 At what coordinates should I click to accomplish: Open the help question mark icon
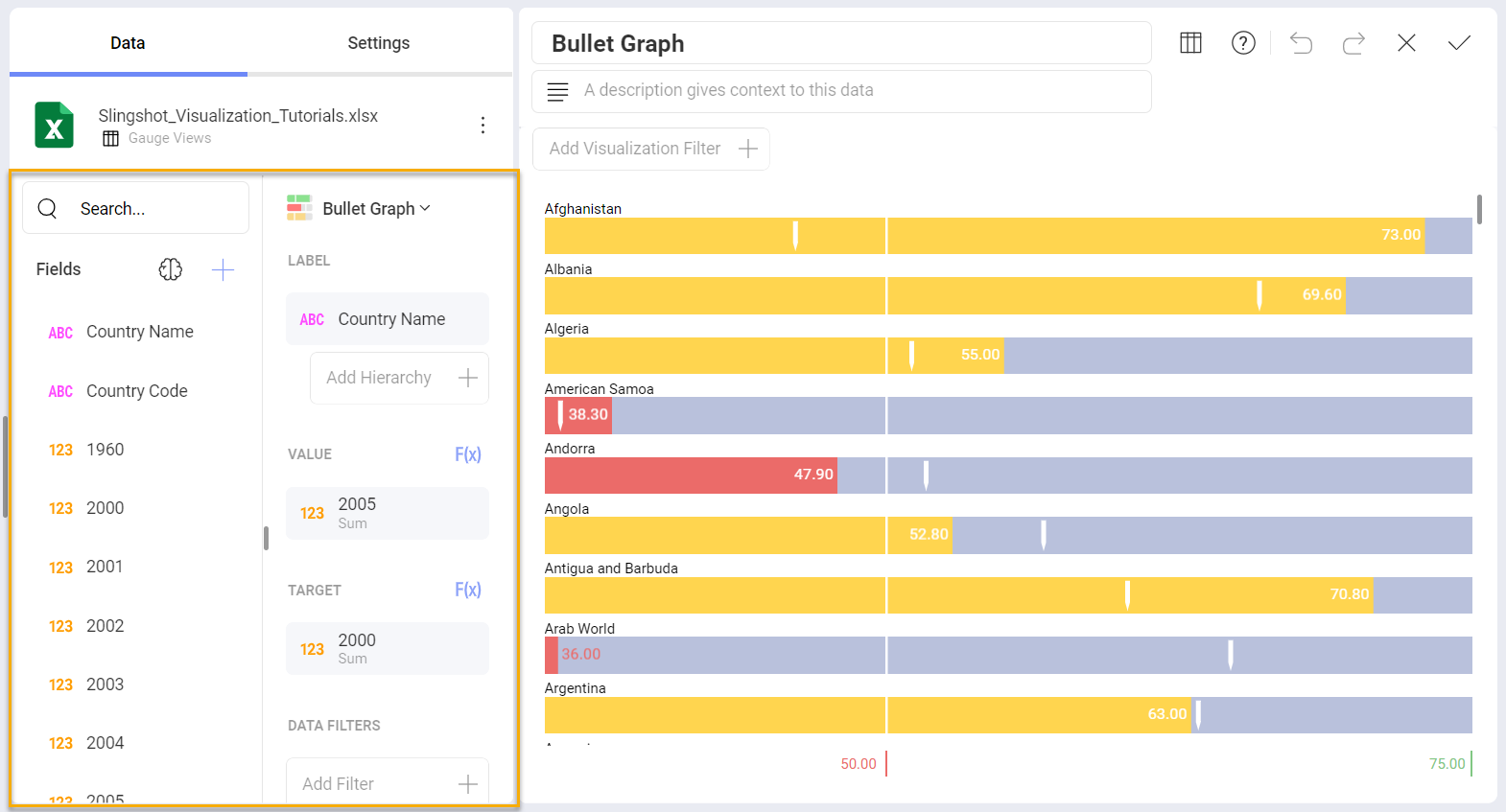(1243, 42)
